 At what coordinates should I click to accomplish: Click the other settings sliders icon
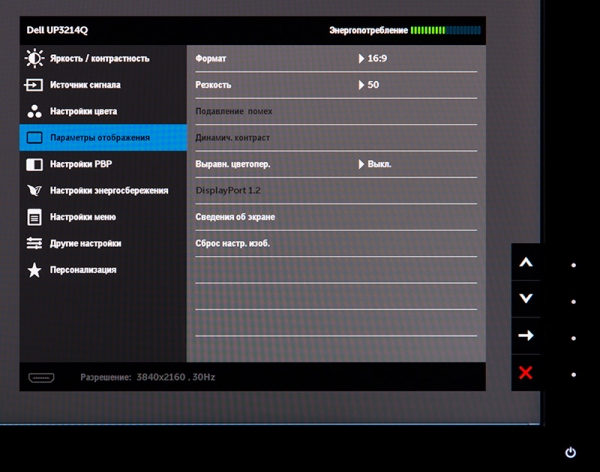tap(34, 243)
